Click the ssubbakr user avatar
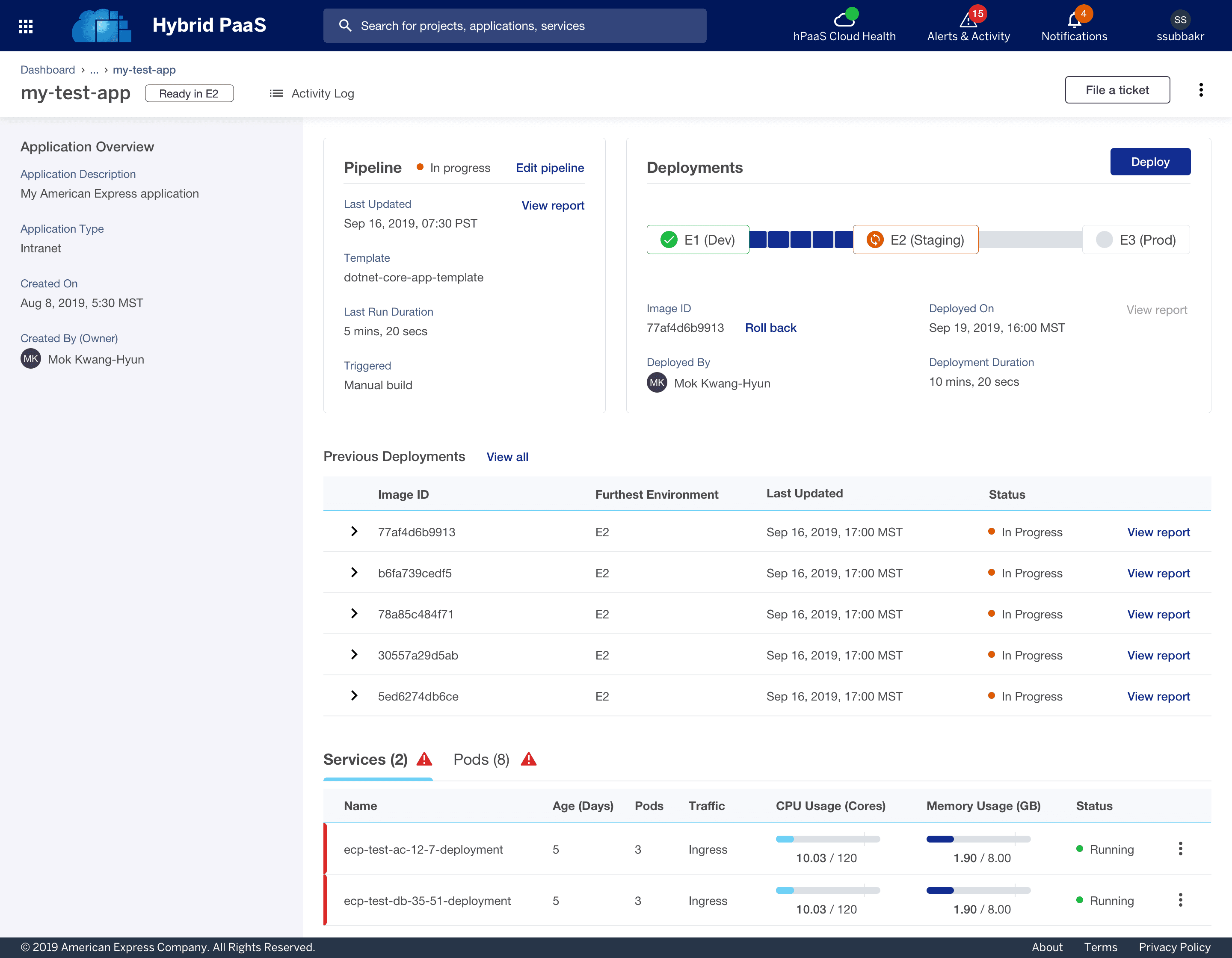The width and height of the screenshot is (1232, 958). click(1179, 19)
